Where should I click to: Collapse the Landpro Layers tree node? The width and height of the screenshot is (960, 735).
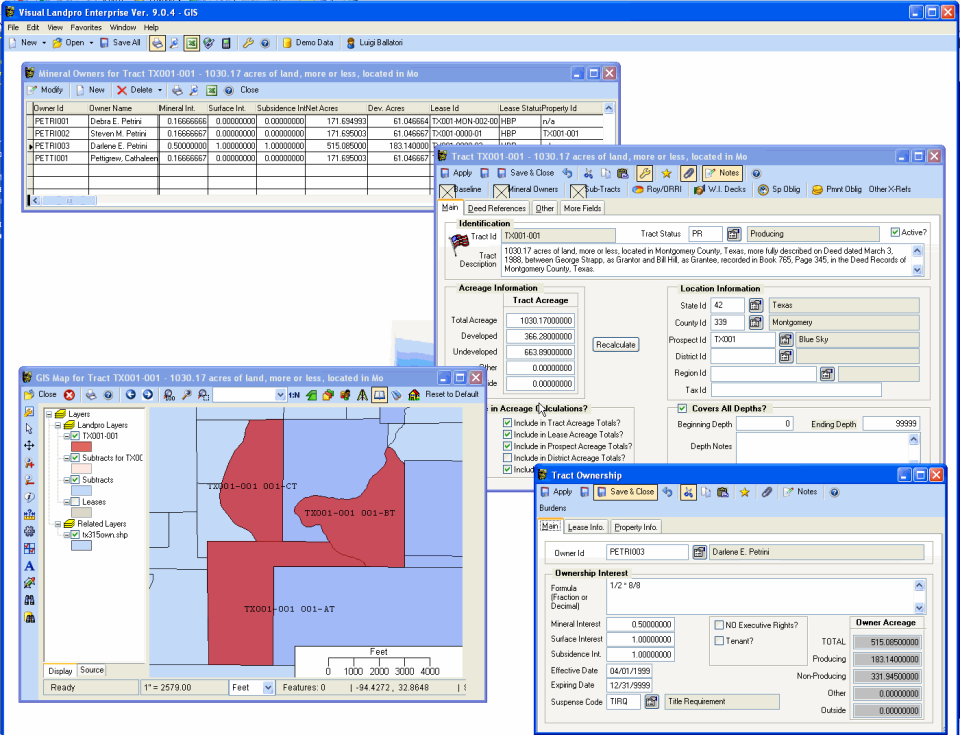pos(58,425)
